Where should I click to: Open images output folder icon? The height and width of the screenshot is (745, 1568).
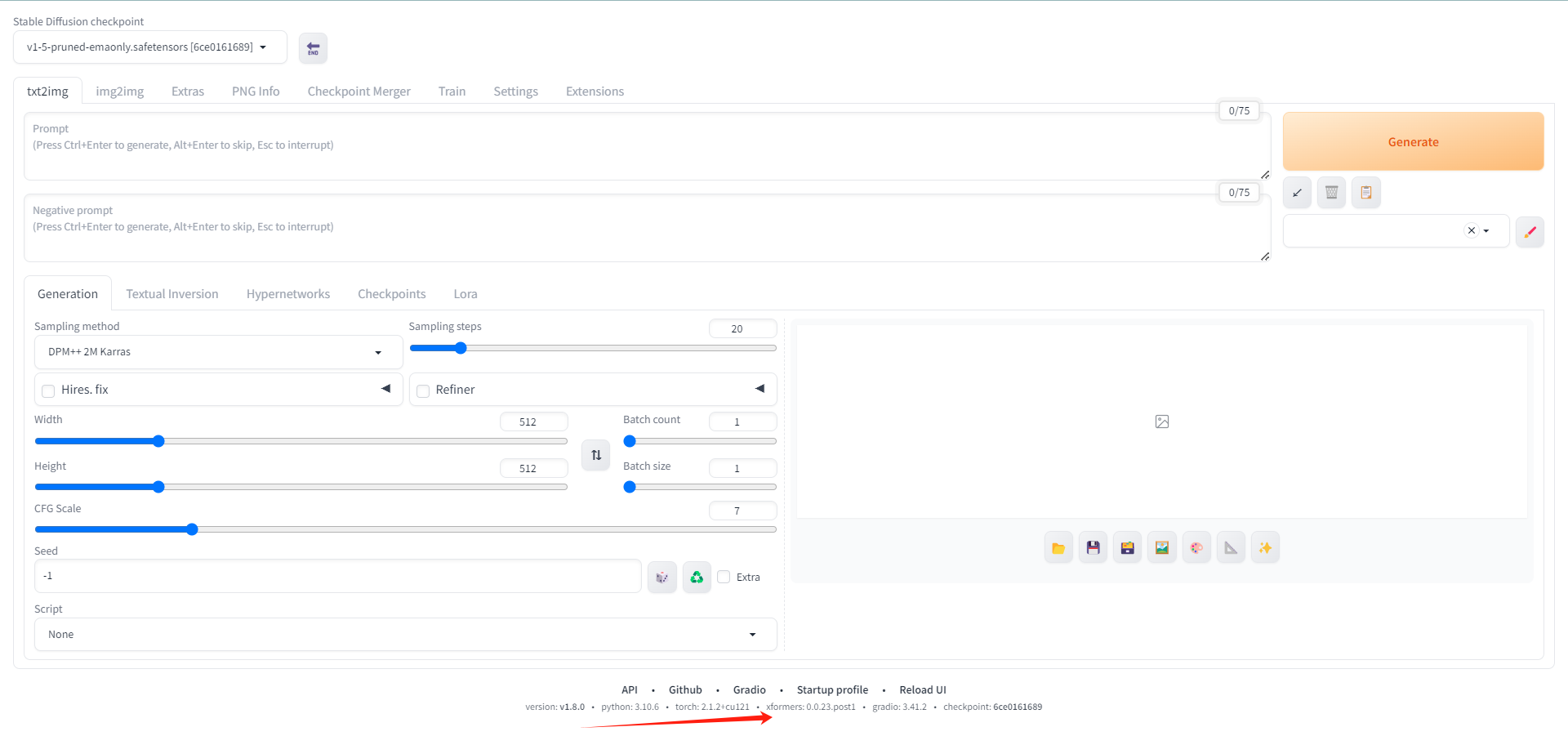tap(1058, 548)
